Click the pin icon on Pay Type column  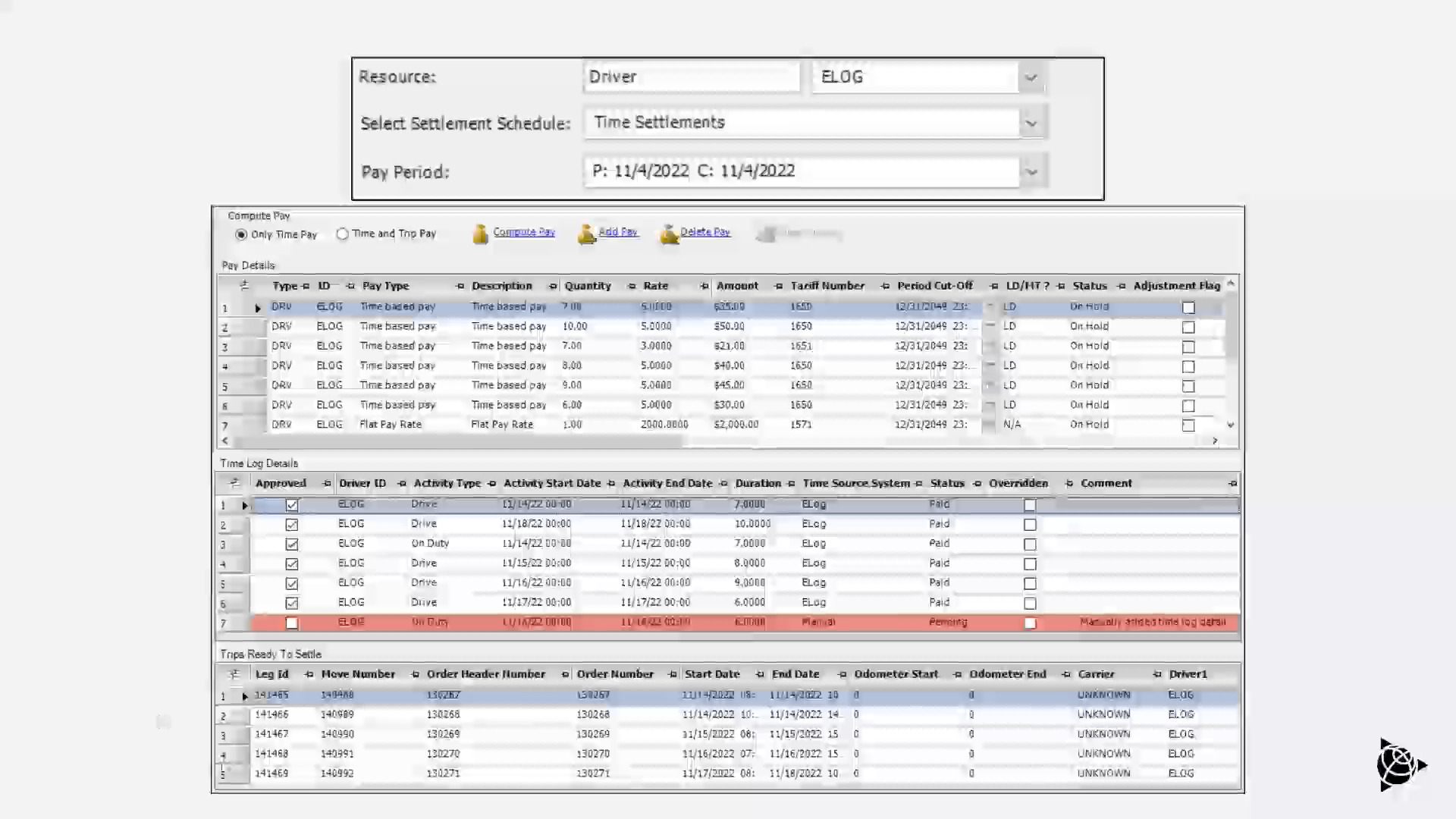(460, 287)
